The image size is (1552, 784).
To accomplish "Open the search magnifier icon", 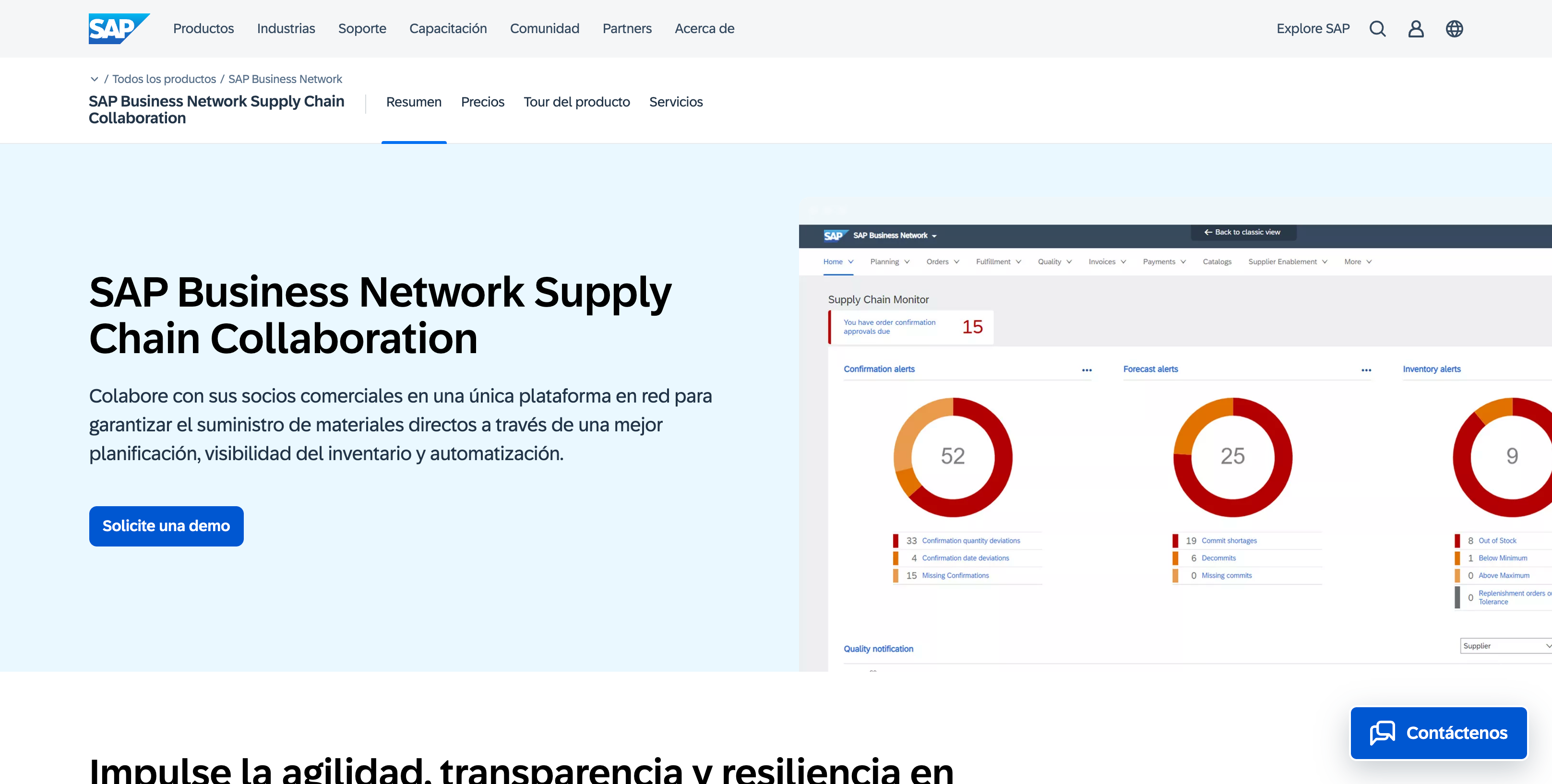I will coord(1377,28).
